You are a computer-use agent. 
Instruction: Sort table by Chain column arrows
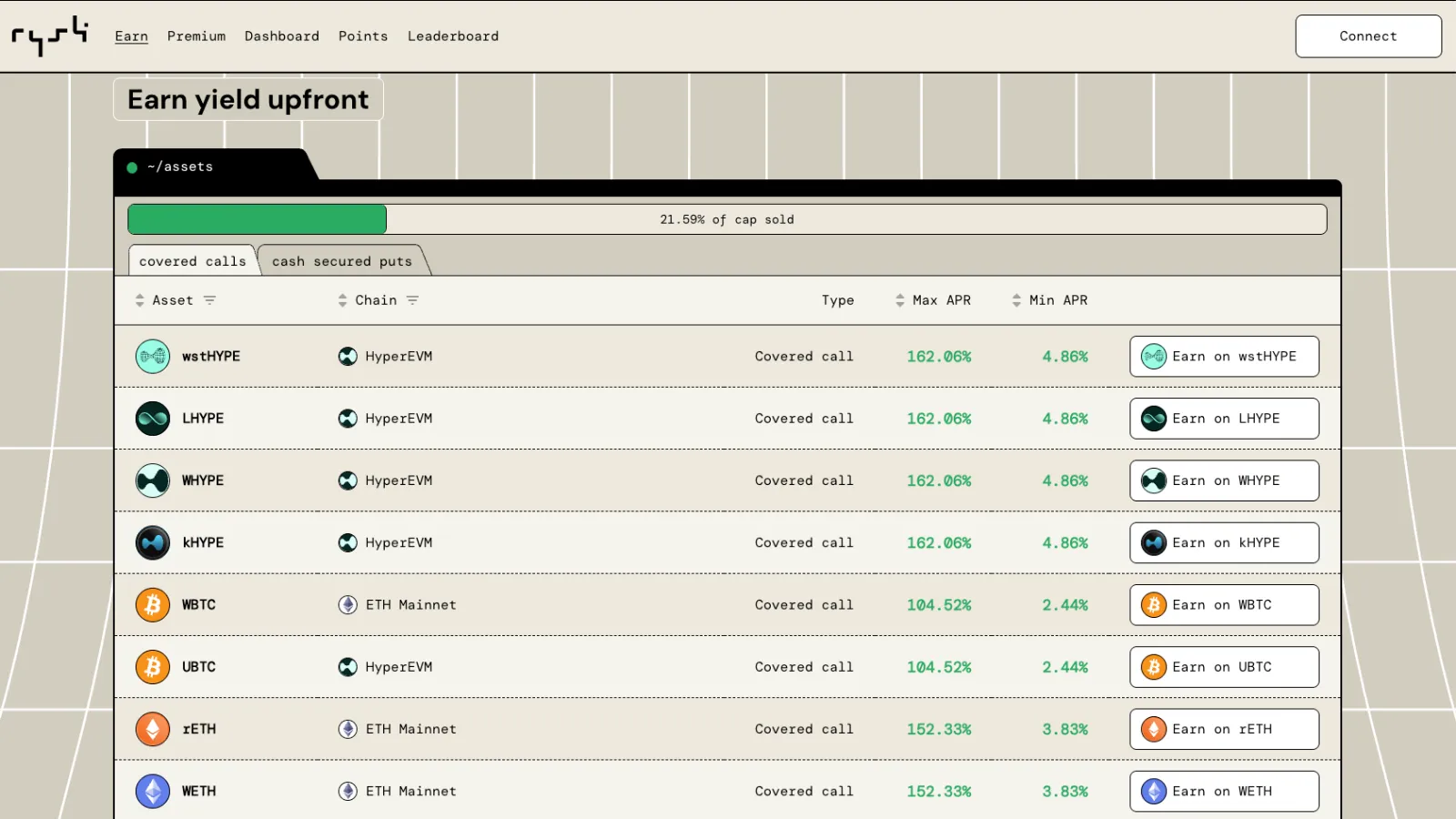342,300
